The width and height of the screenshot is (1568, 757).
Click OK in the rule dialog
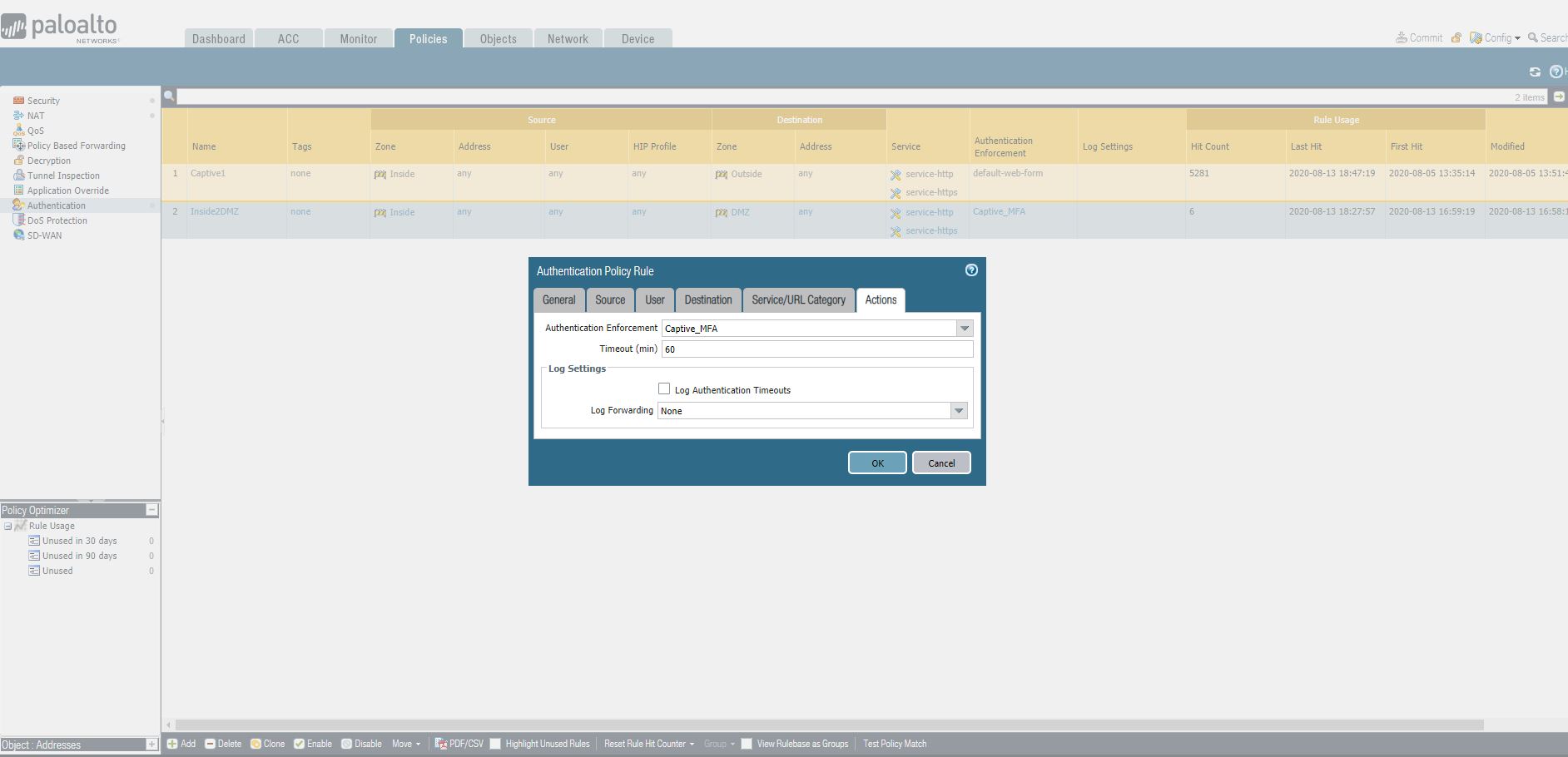tap(877, 463)
